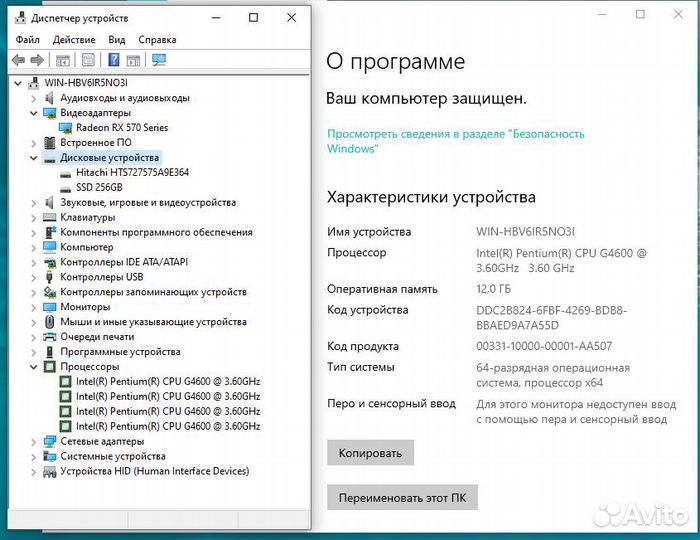Select the Устройства HID (Human Interface Devices) label
The height and width of the screenshot is (540, 700).
[x=155, y=471]
